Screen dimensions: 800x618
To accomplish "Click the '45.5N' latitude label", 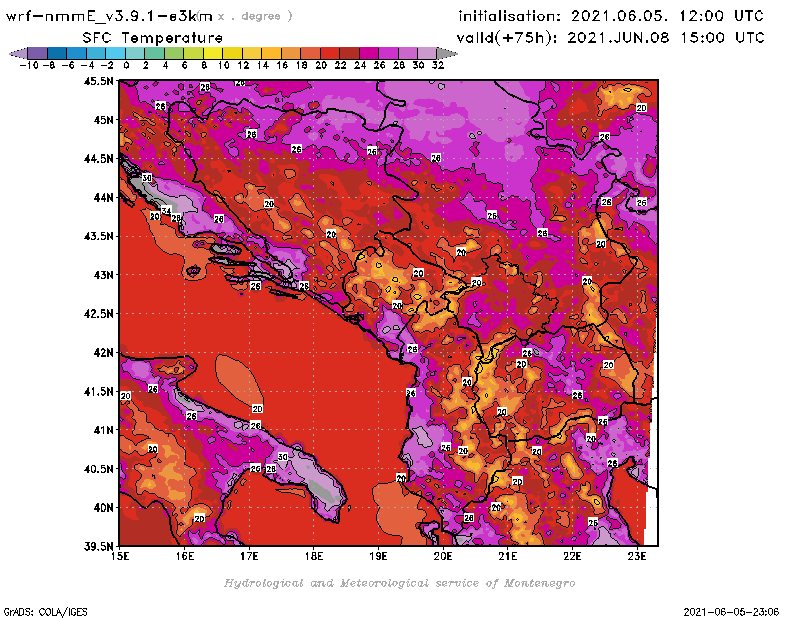I will [x=98, y=81].
